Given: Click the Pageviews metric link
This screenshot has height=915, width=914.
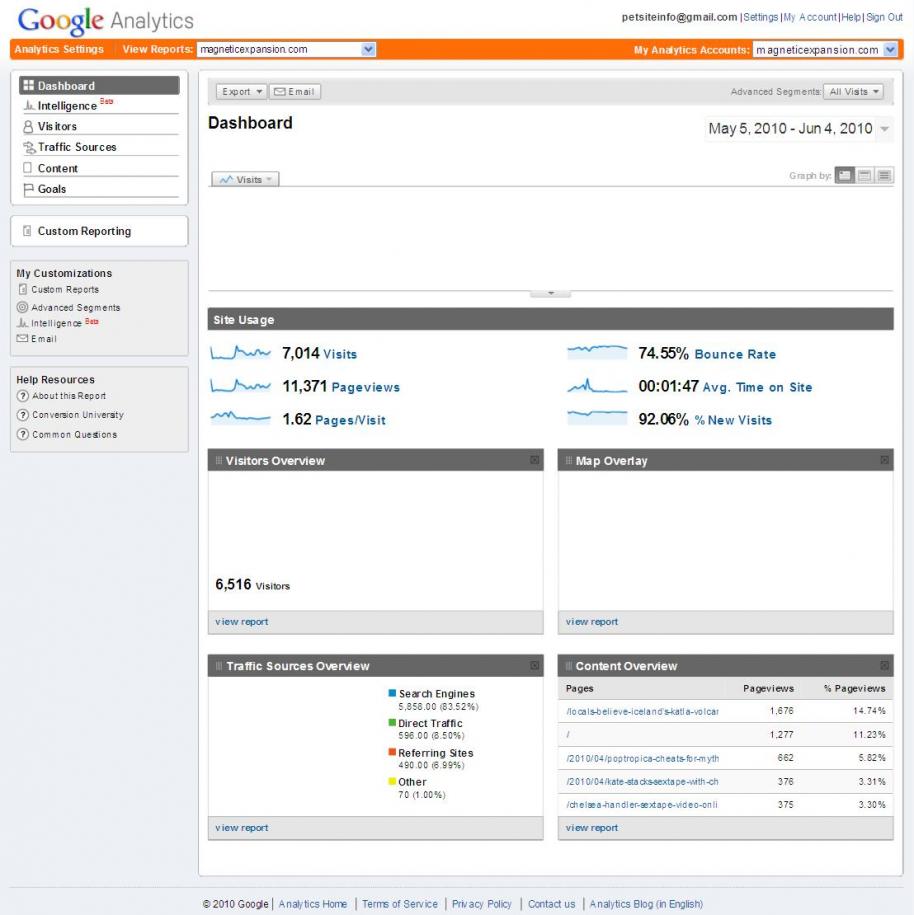Looking at the screenshot, I should click(365, 387).
